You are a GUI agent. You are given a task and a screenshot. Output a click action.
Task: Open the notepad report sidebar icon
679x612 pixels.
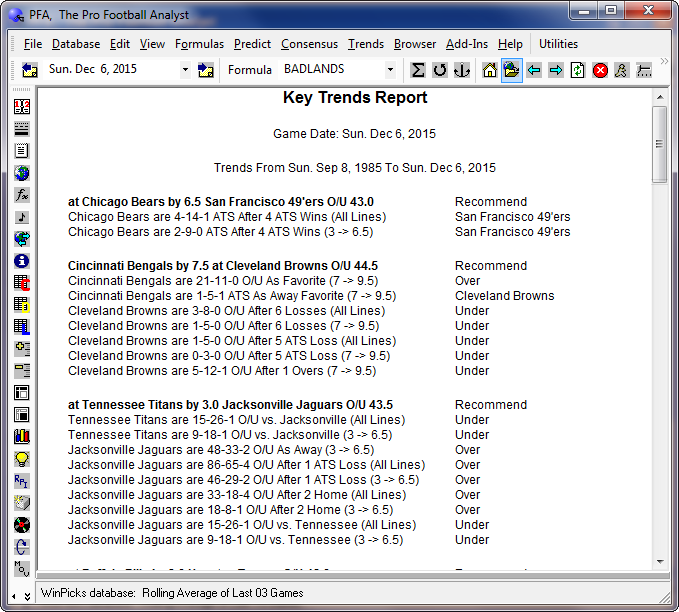pyautogui.click(x=22, y=151)
